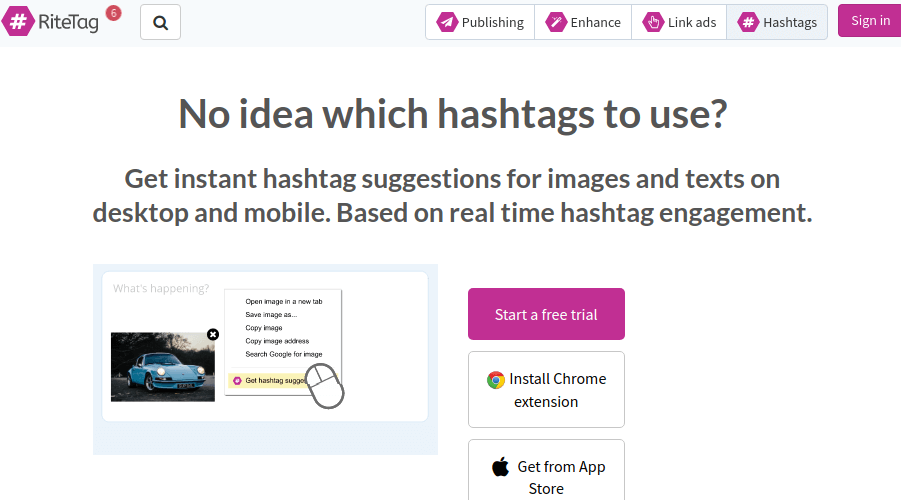Screen dimensions: 901x500
Task: Select "Copy image address" context entry
Action: [x=277, y=341]
